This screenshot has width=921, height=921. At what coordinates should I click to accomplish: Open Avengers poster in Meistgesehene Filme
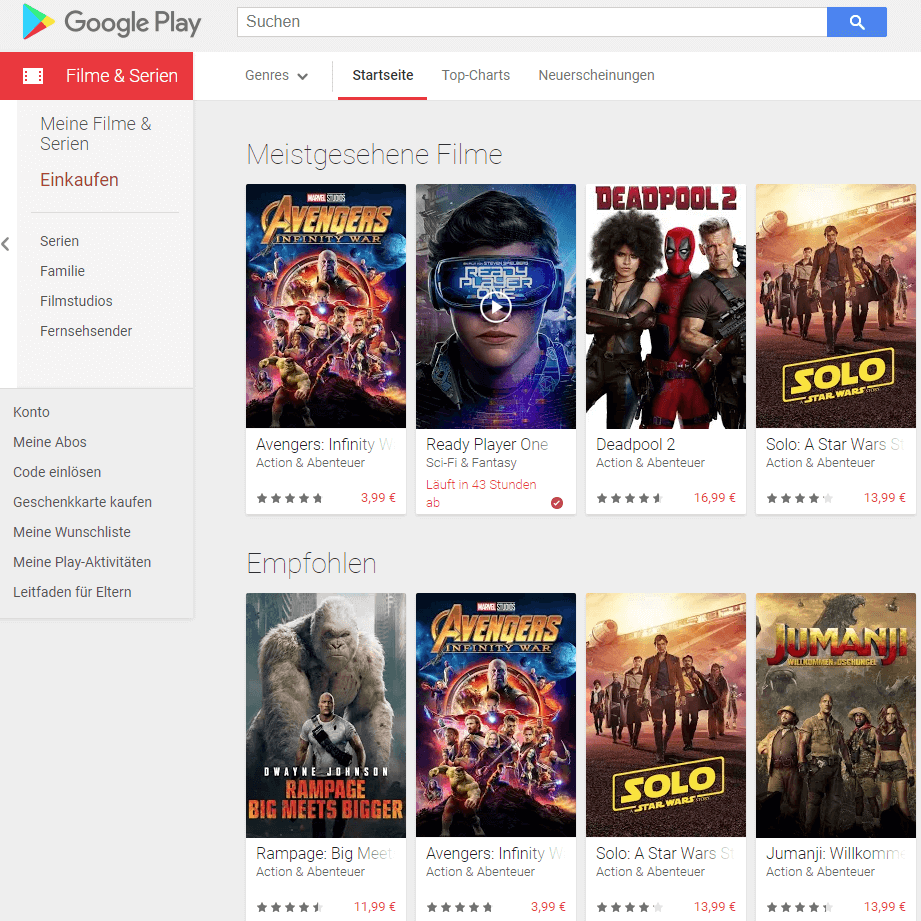click(326, 306)
